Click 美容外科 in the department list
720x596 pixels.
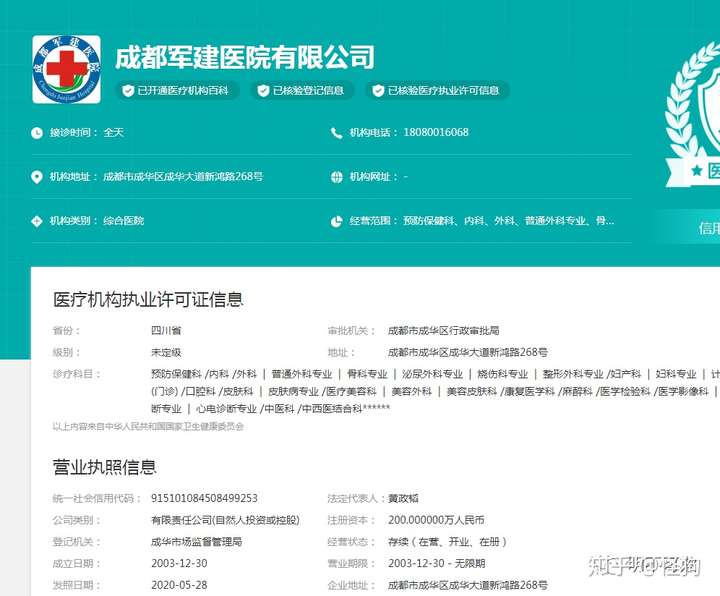[x=411, y=391]
